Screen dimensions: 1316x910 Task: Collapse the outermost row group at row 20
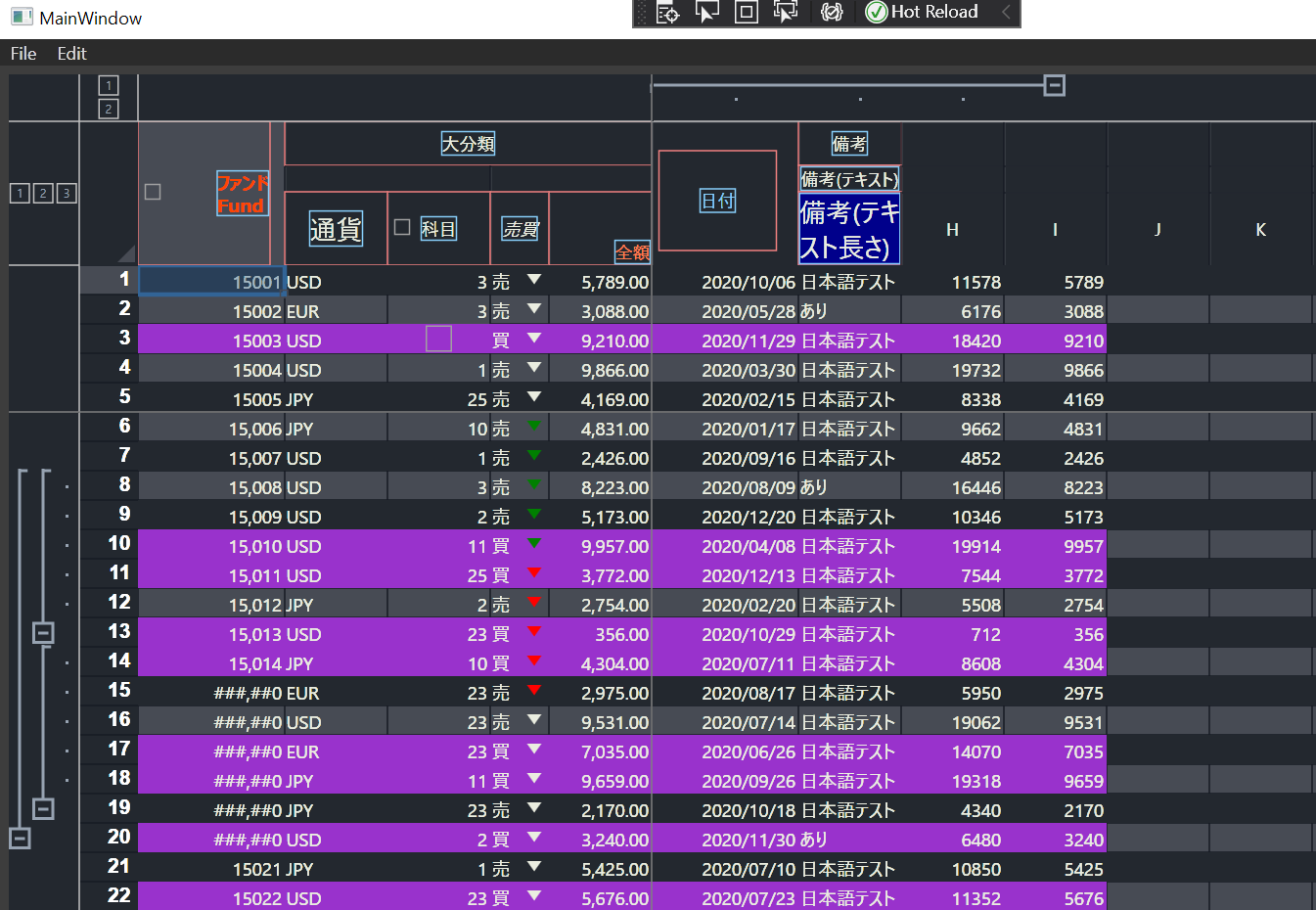[x=20, y=839]
